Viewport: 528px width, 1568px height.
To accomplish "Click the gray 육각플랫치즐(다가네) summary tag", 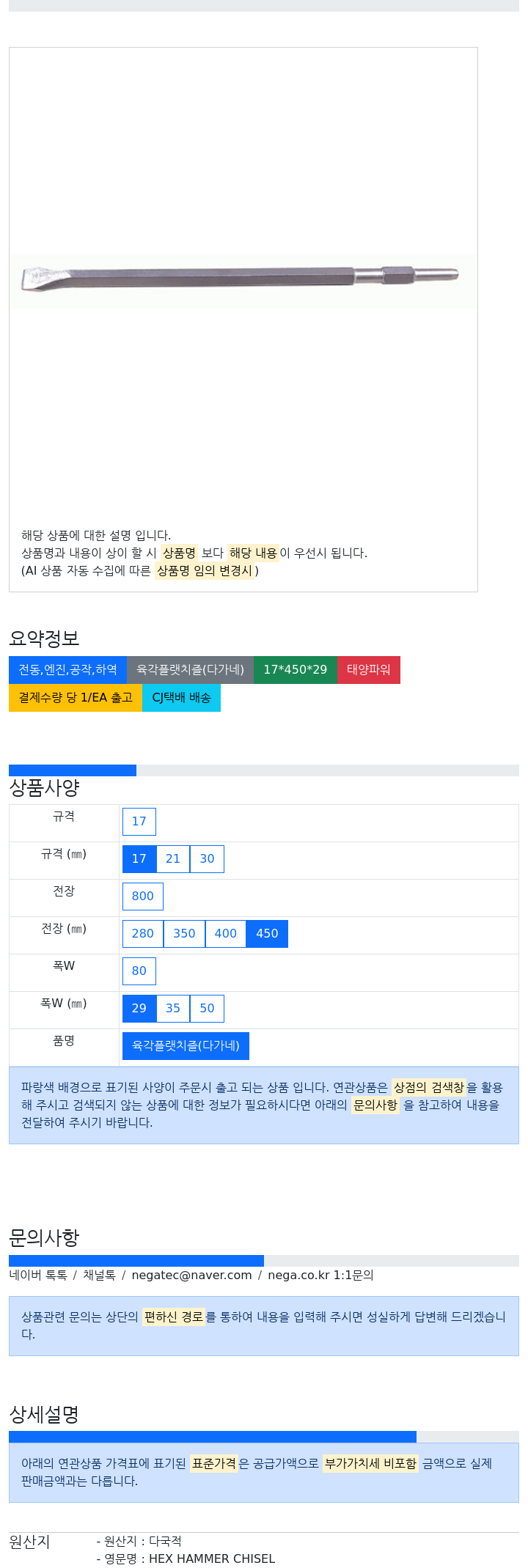I will tap(190, 670).
